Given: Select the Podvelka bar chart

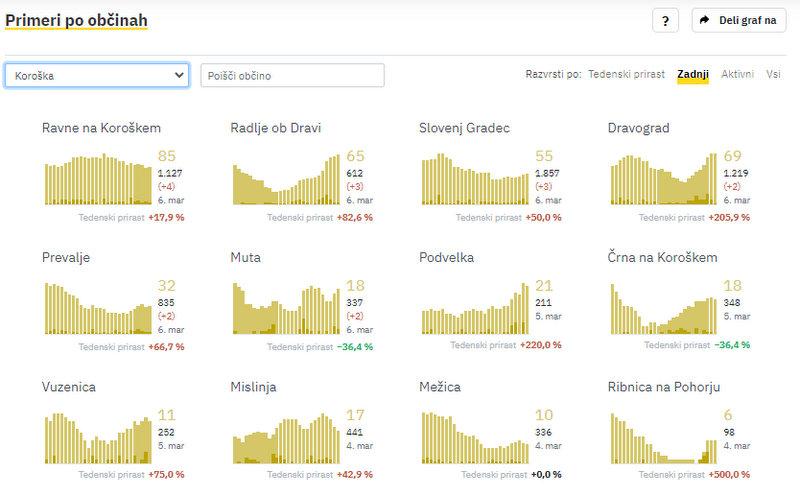Looking at the screenshot, I should pyautogui.click(x=475, y=309).
